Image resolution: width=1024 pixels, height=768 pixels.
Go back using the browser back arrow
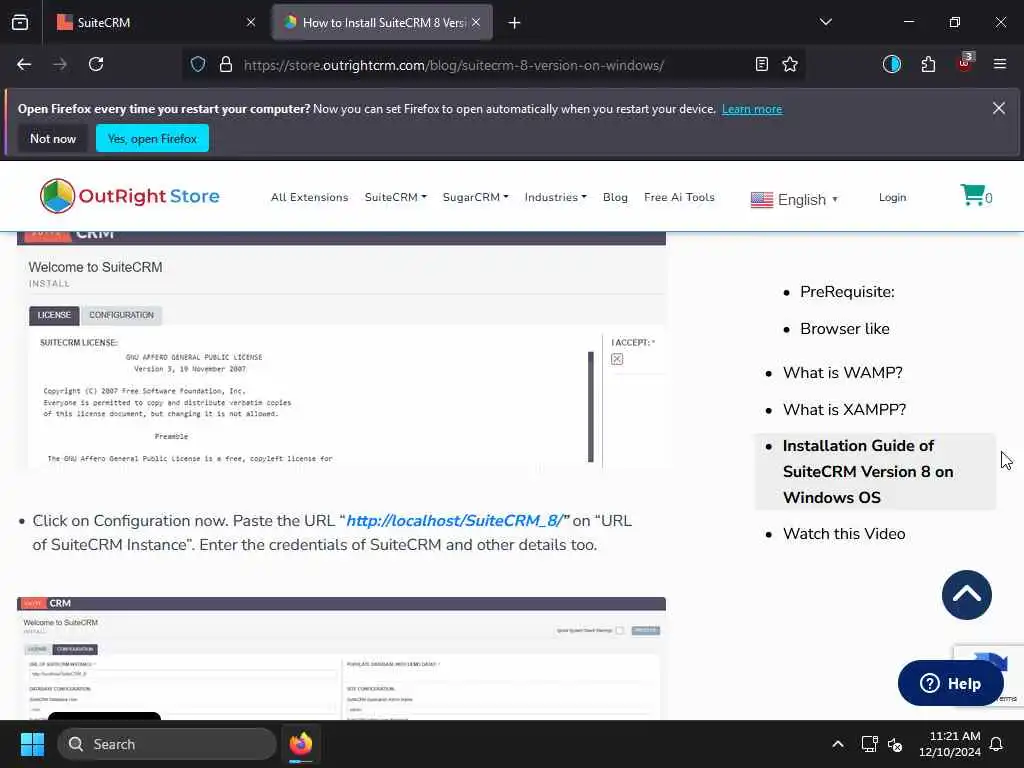pyautogui.click(x=24, y=64)
